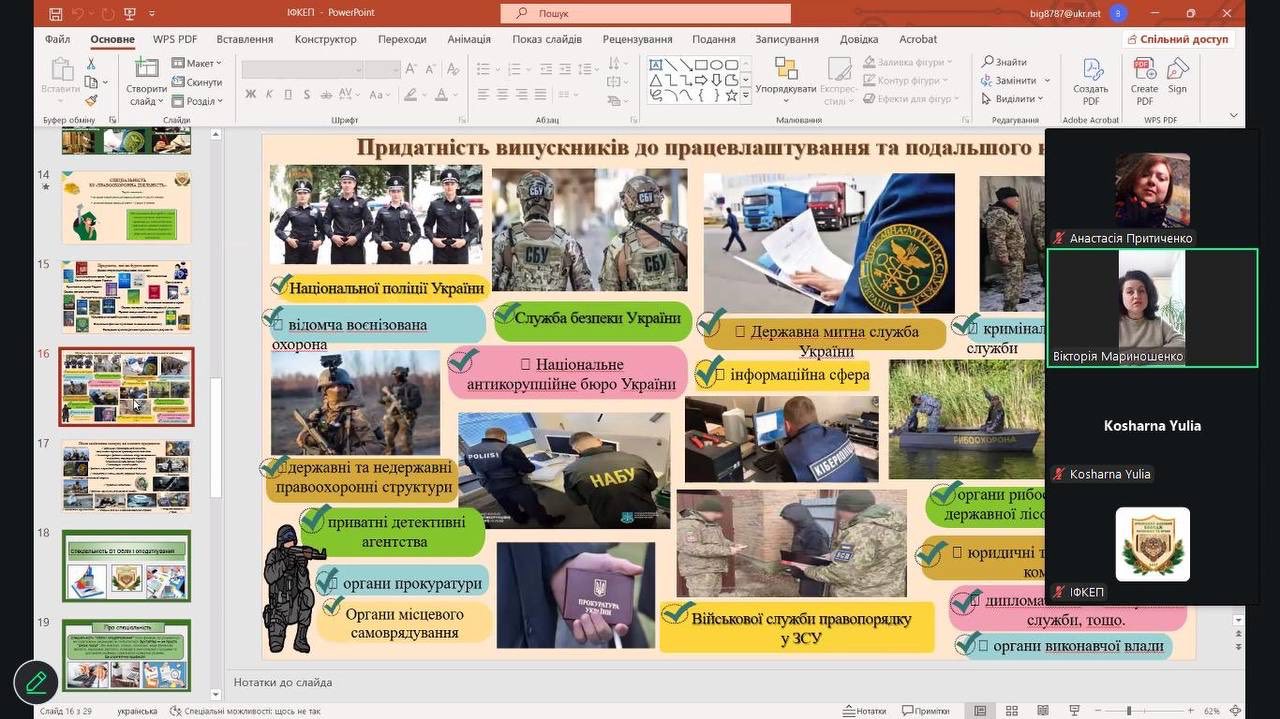Click the Sign pen icon
Image resolution: width=1280 pixels, height=719 pixels.
(1178, 69)
